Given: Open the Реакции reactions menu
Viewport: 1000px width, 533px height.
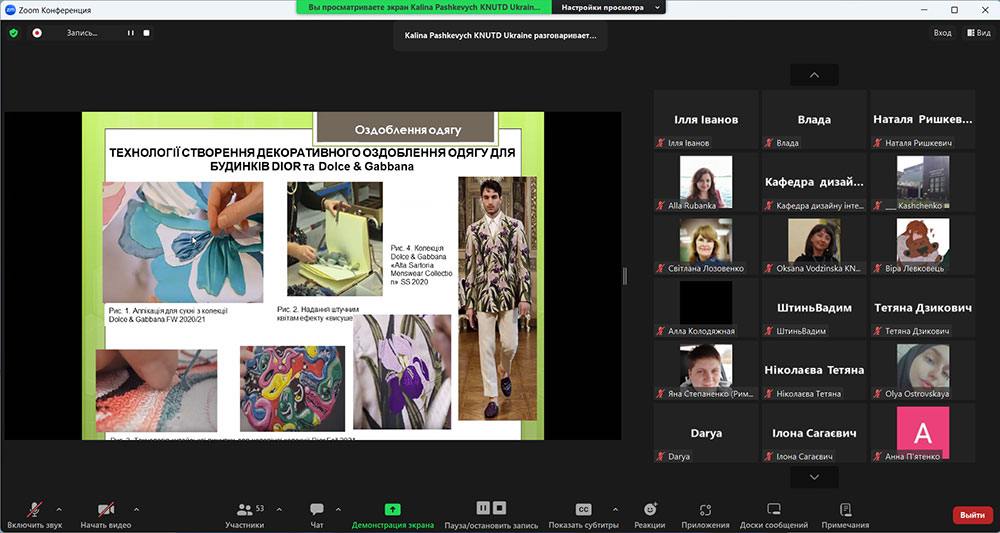Looking at the screenshot, I should [x=650, y=515].
